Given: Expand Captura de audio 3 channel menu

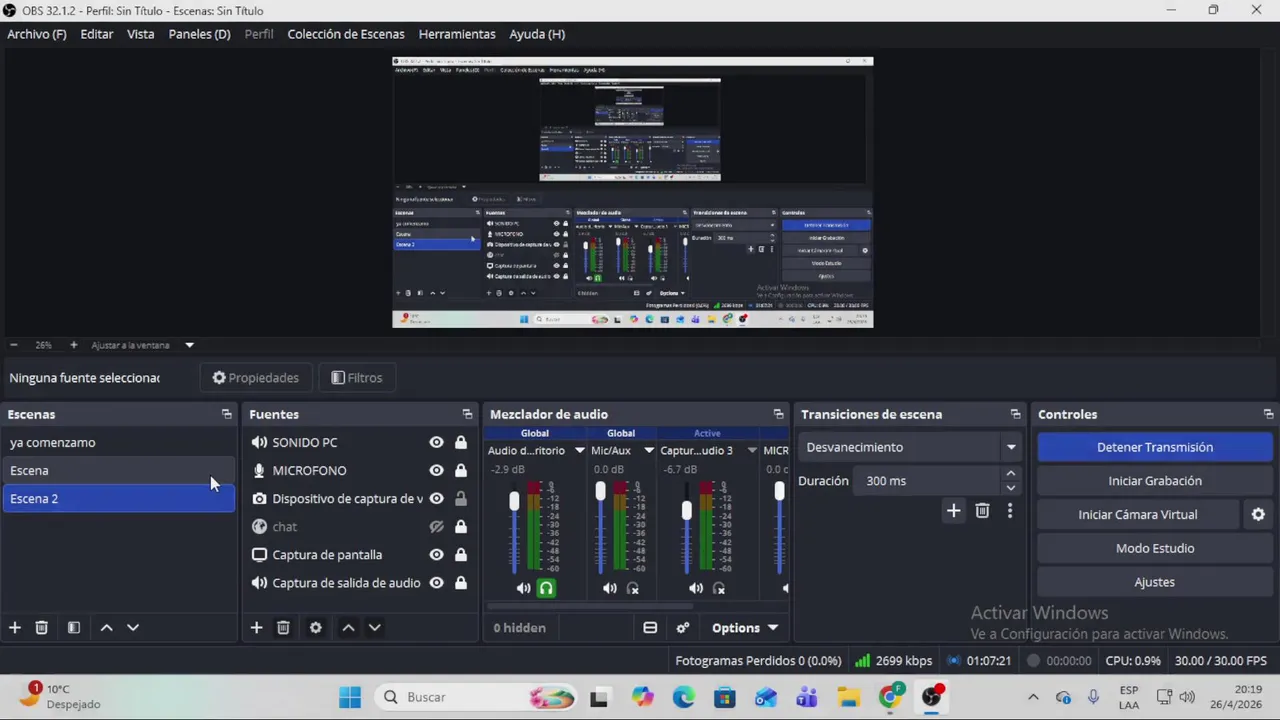Looking at the screenshot, I should point(752,450).
